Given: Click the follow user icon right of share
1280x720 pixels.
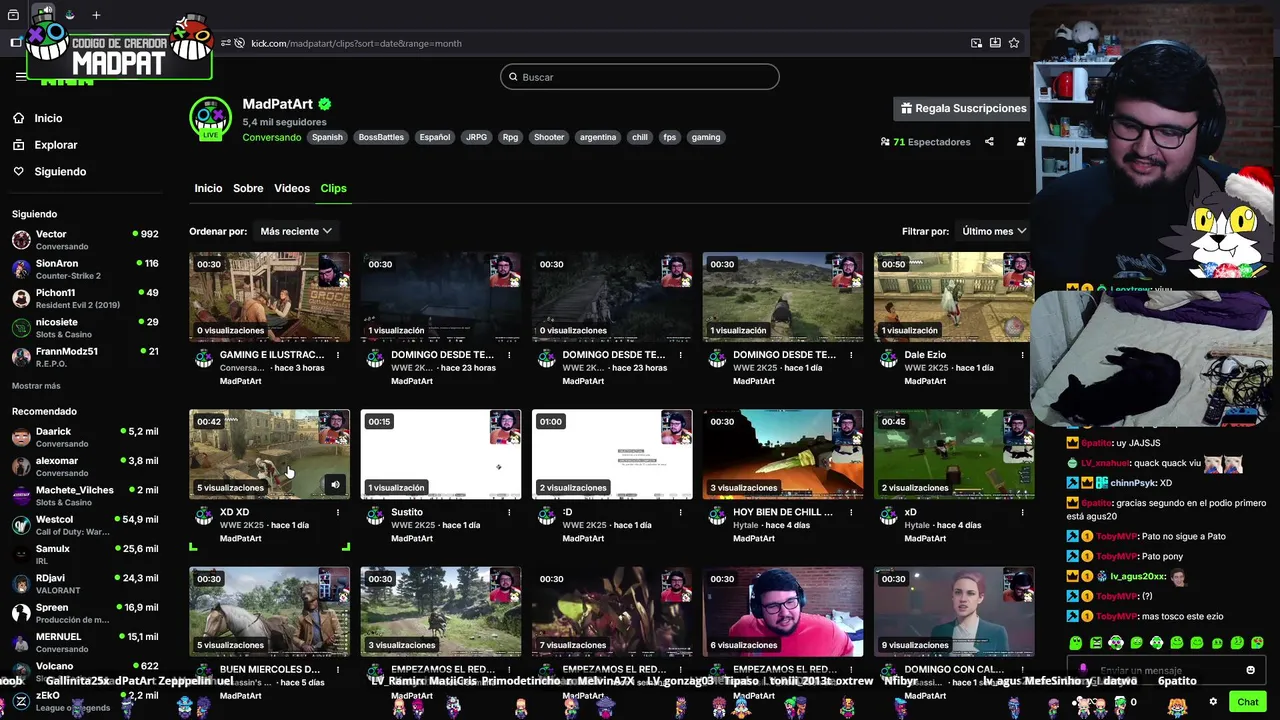Looking at the screenshot, I should click(1021, 142).
